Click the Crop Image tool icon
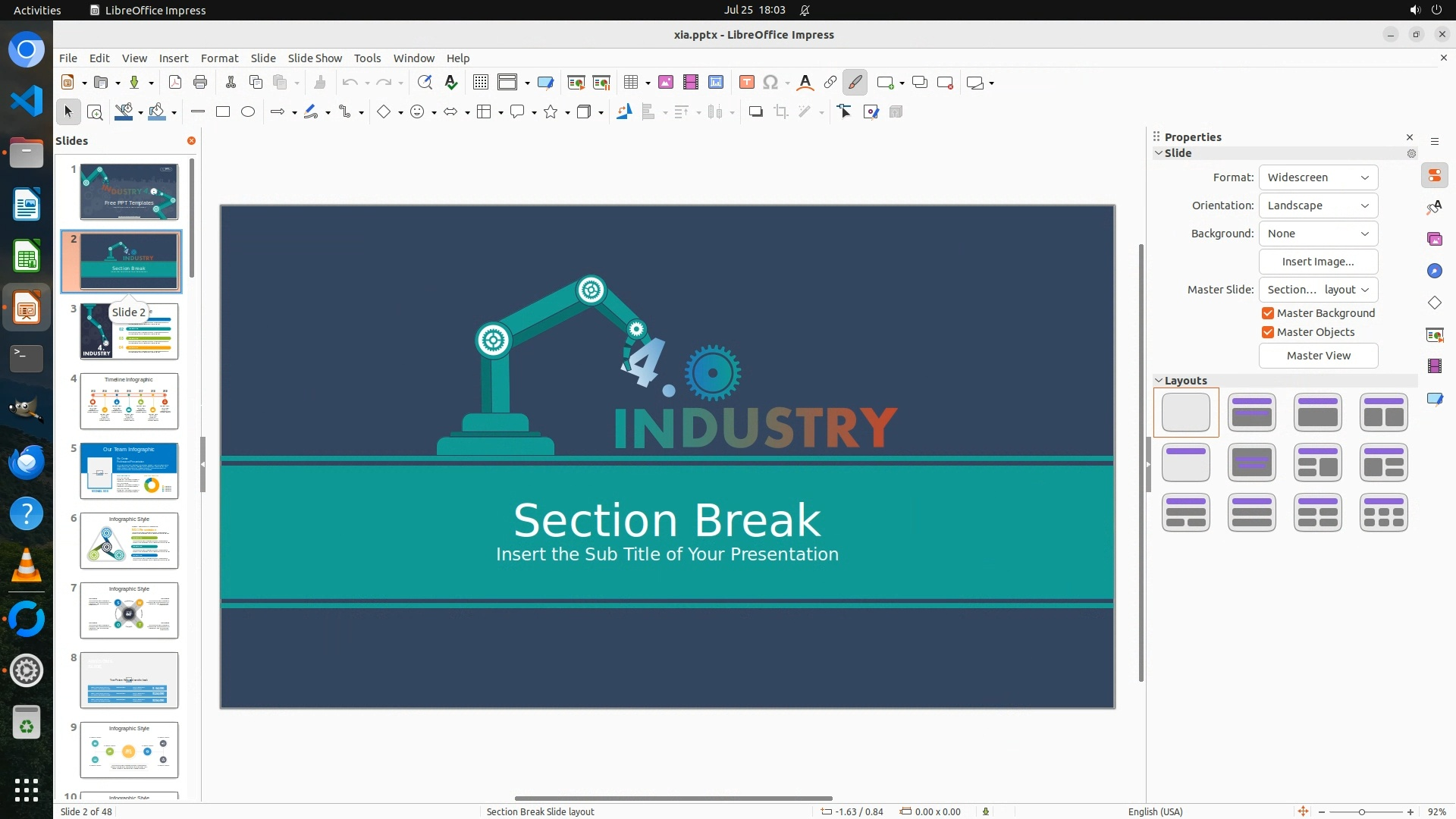The width and height of the screenshot is (1456, 819). tap(781, 112)
